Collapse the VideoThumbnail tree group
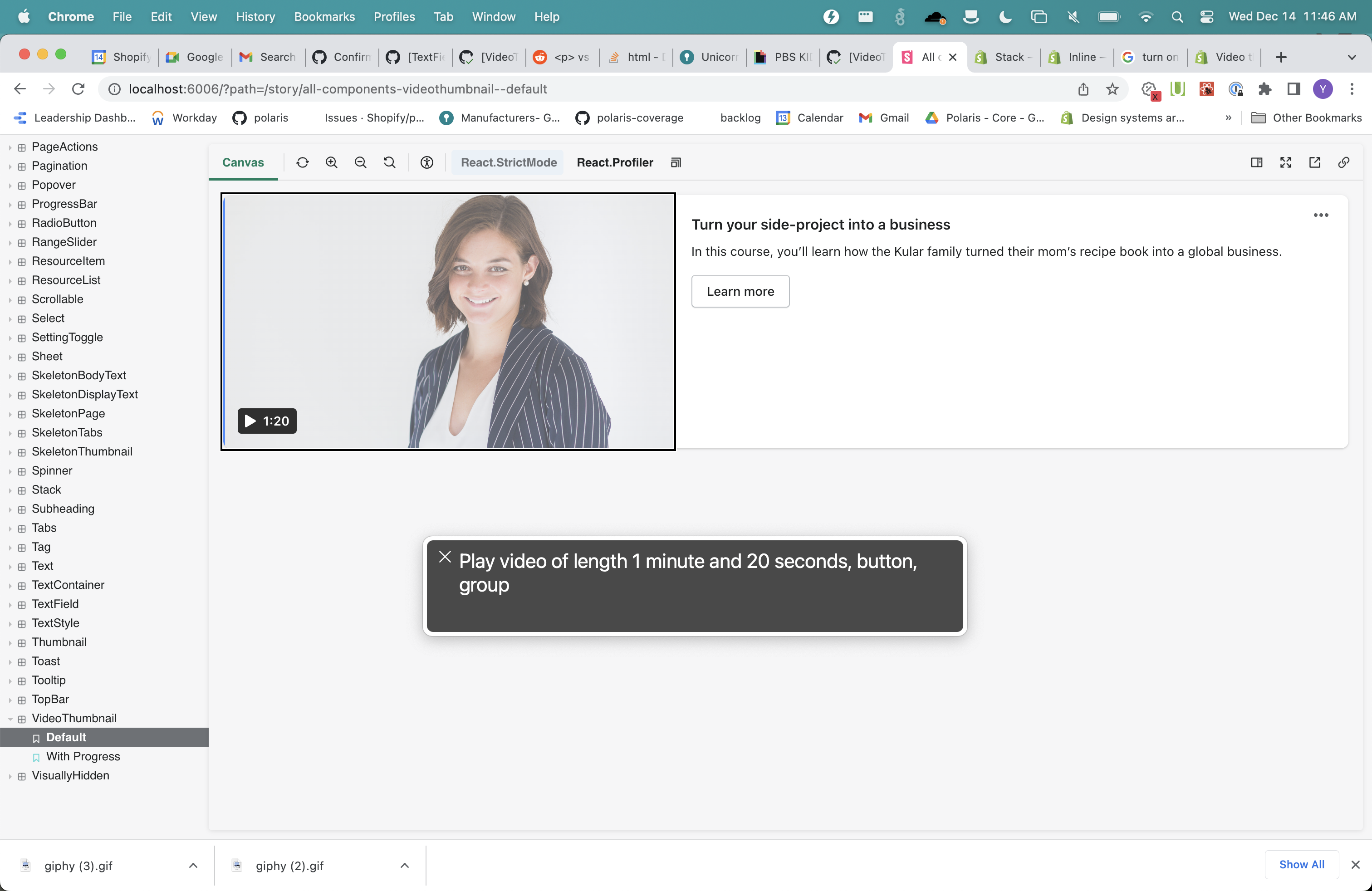This screenshot has height=891, width=1372. coord(10,719)
